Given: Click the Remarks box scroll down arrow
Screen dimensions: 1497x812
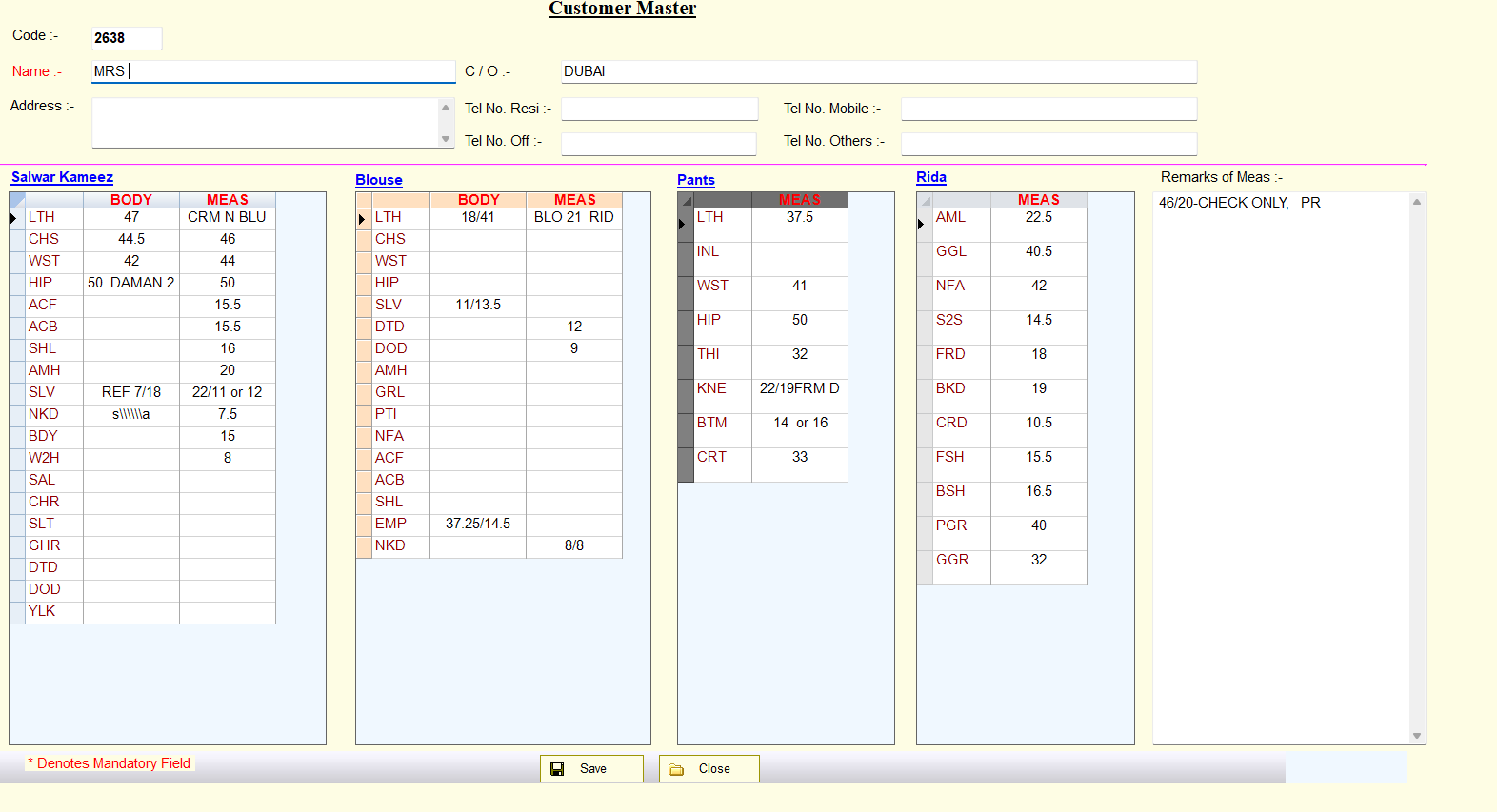Looking at the screenshot, I should [1417, 736].
